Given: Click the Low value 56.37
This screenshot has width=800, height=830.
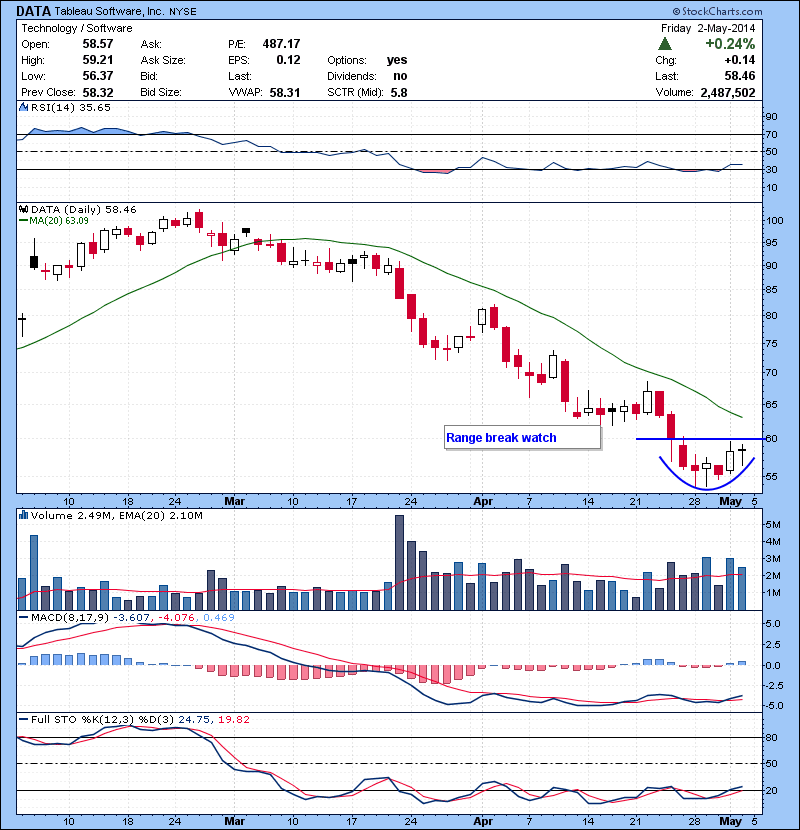Looking at the screenshot, I should (98, 76).
